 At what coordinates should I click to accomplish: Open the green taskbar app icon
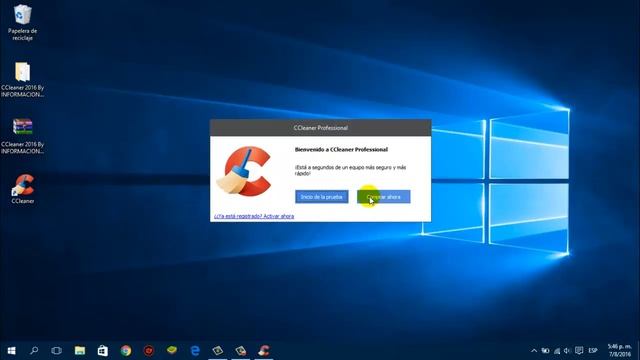coord(172,351)
